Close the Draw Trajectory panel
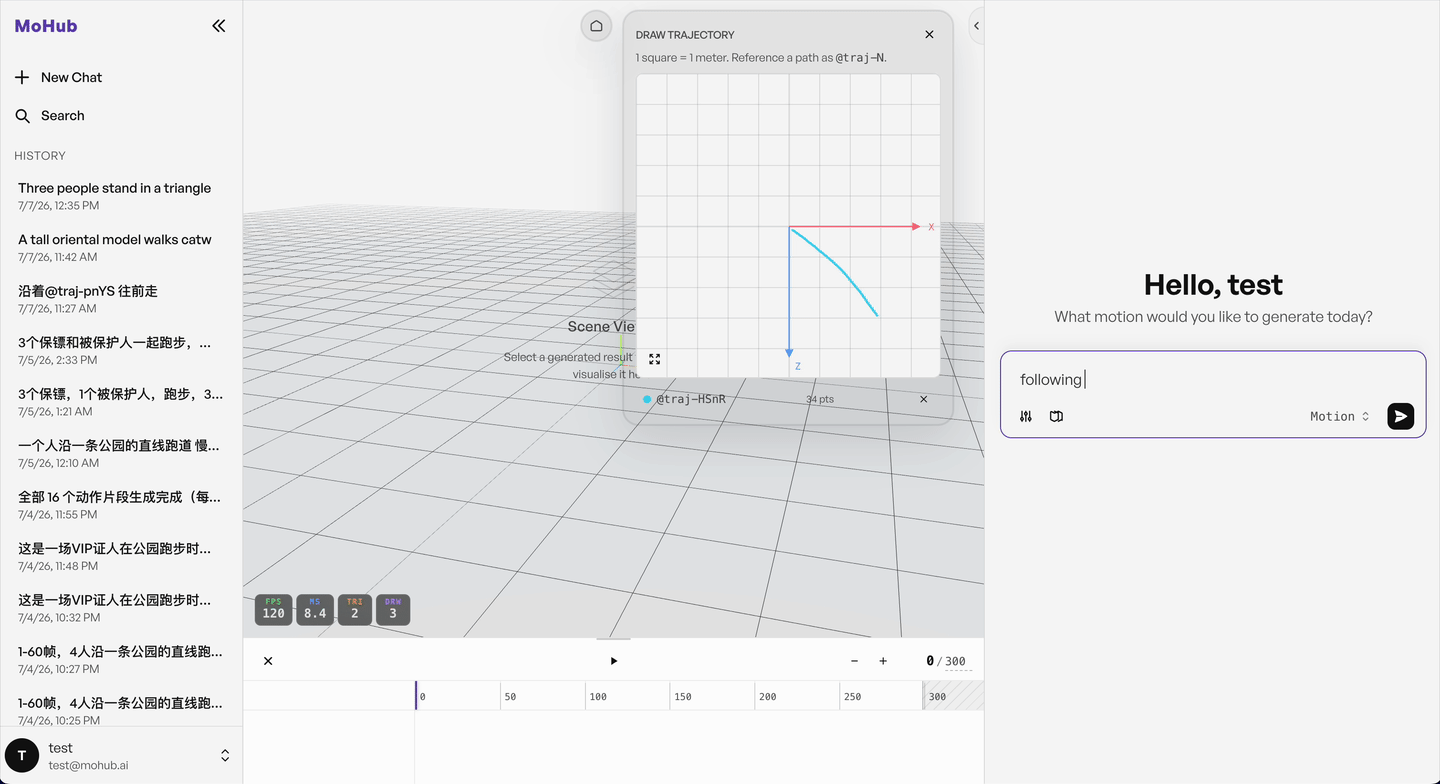Image resolution: width=1440 pixels, height=784 pixels. [x=929, y=34]
